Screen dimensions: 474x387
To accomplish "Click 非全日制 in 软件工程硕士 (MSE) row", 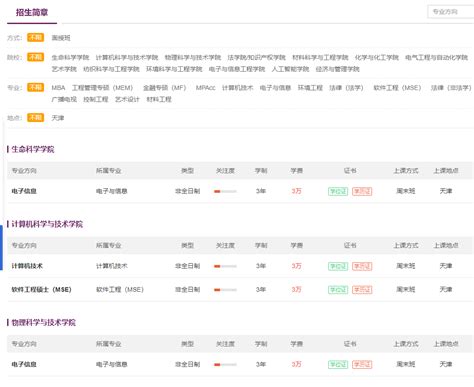I will [188, 289].
